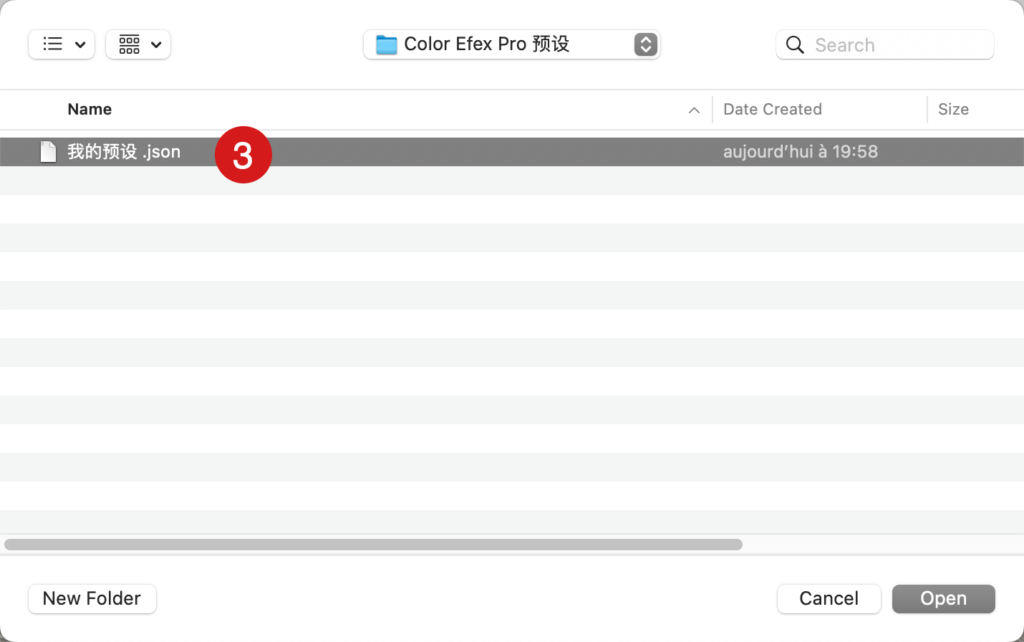The image size is (1024, 642).
Task: Click the magnifying glass search icon
Action: (794, 44)
